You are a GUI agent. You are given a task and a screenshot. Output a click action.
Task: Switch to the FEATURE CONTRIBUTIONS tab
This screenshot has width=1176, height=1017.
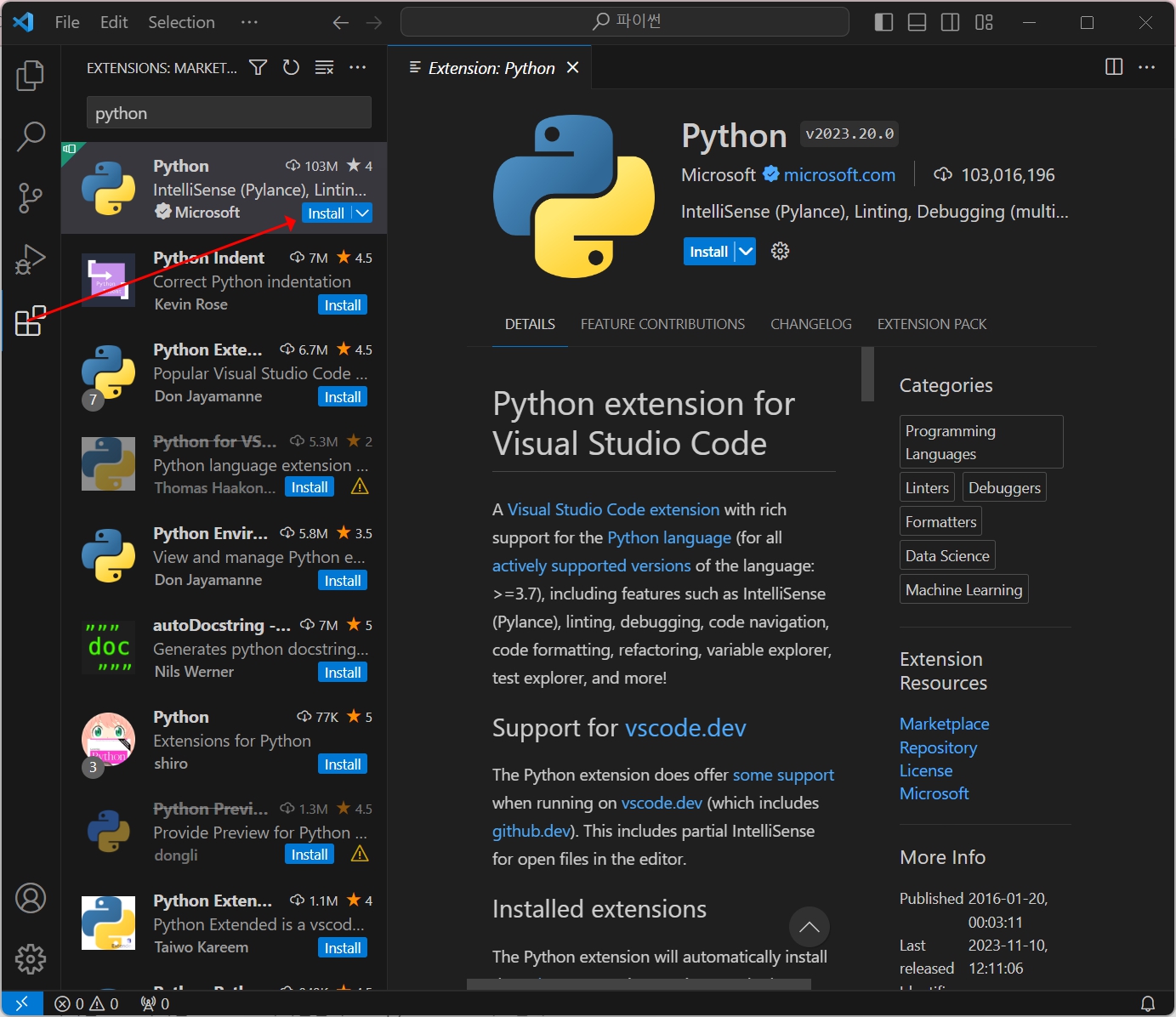(662, 324)
